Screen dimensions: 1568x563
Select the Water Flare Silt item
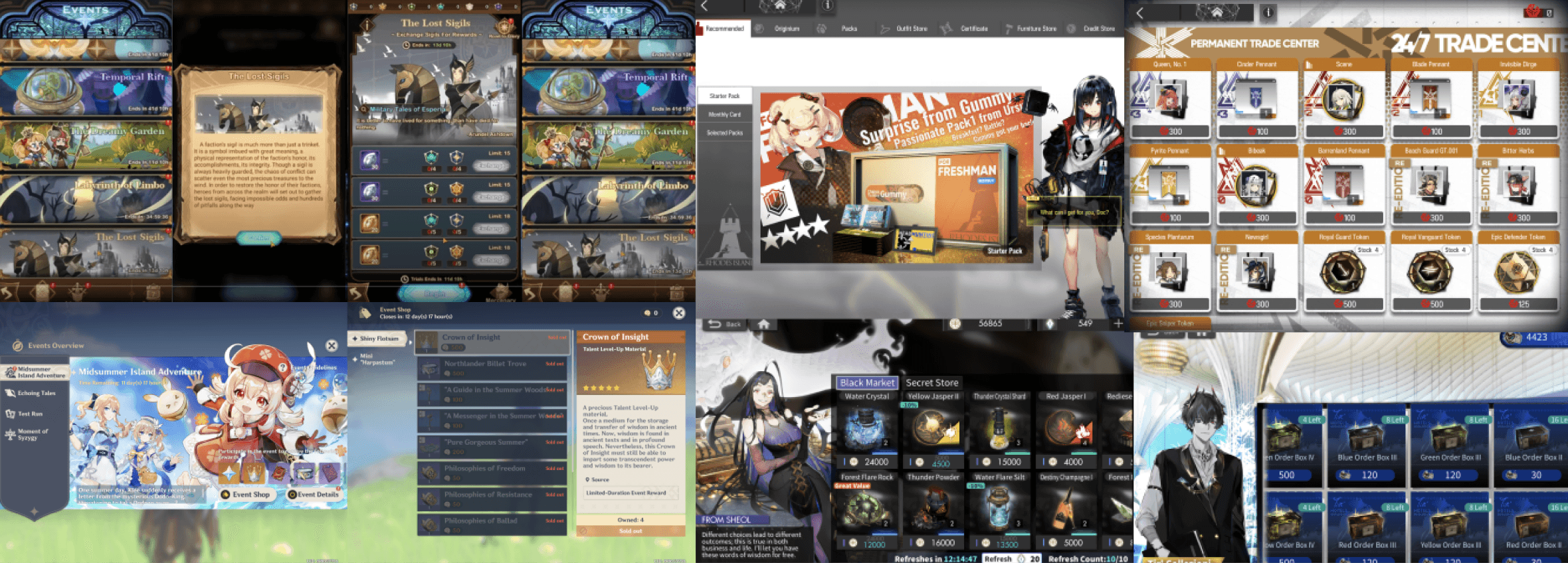[x=999, y=511]
